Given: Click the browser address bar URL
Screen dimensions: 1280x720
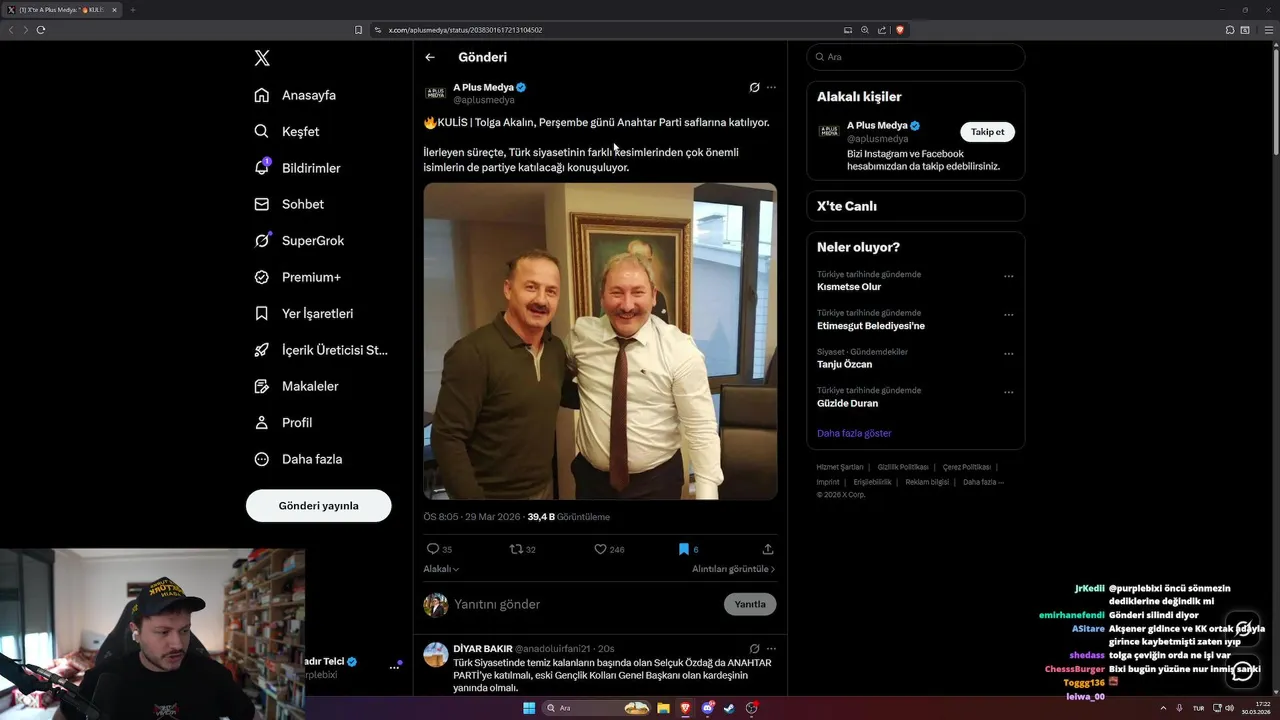Looking at the screenshot, I should tap(465, 30).
